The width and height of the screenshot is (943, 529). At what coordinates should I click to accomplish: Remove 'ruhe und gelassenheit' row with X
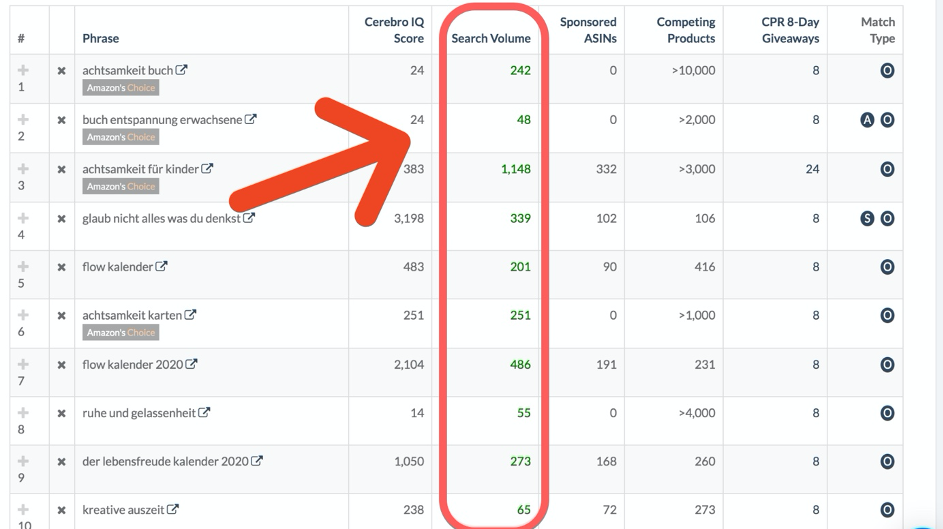tap(61, 414)
